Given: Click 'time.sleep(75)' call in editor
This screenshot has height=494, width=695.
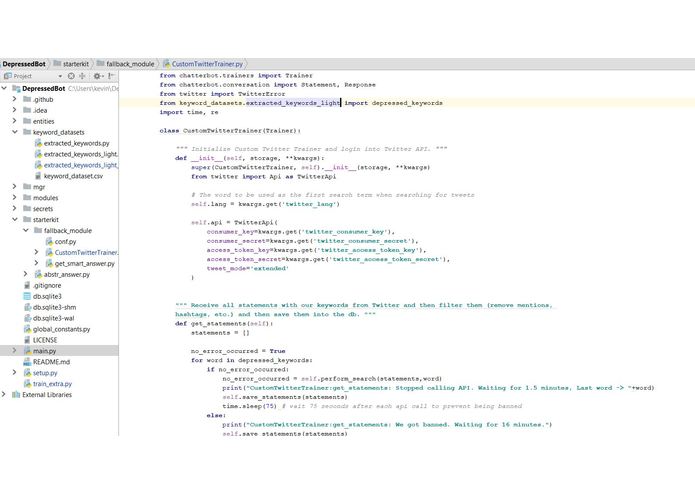Looking at the screenshot, I should 249,406.
